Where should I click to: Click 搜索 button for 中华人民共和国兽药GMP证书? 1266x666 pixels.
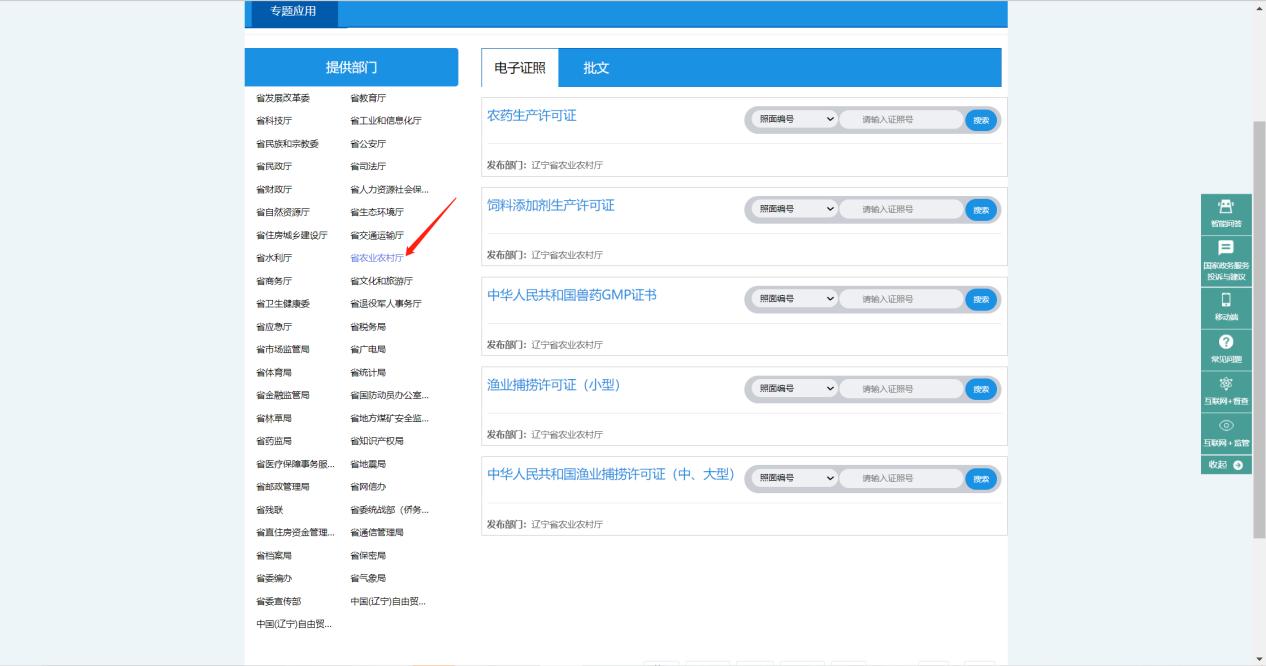point(980,299)
